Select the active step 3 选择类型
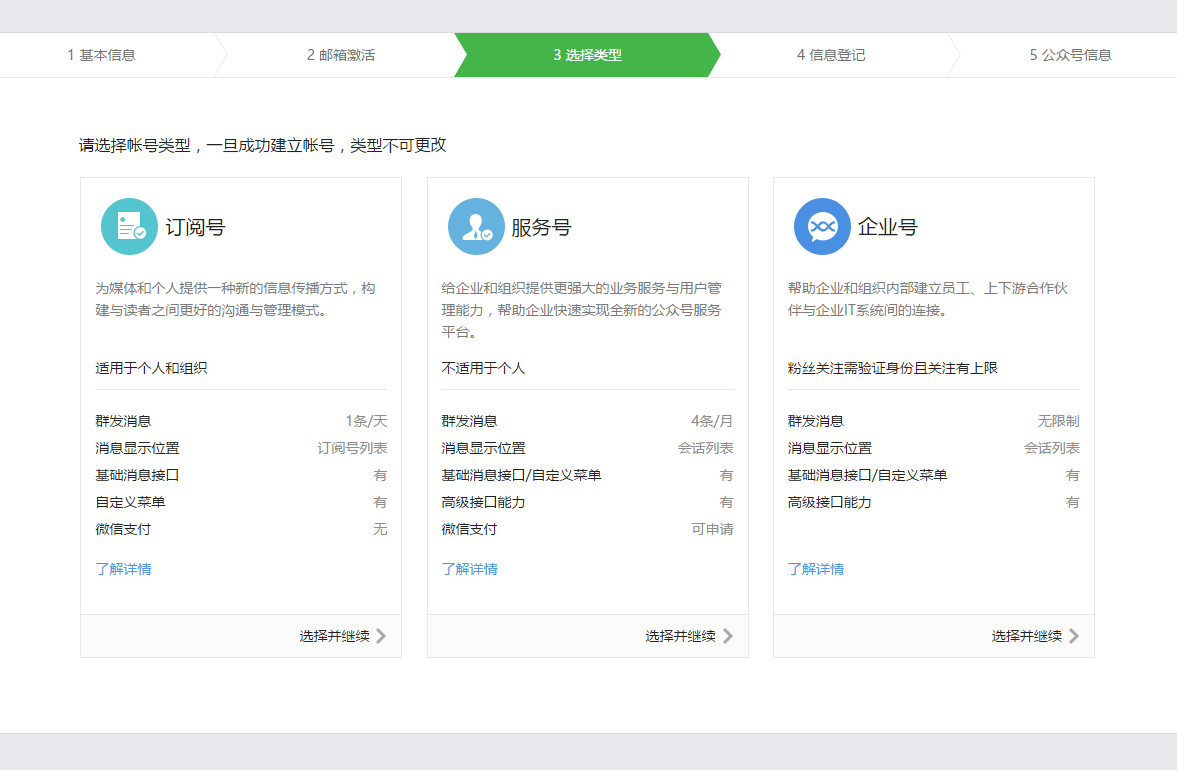 click(588, 55)
